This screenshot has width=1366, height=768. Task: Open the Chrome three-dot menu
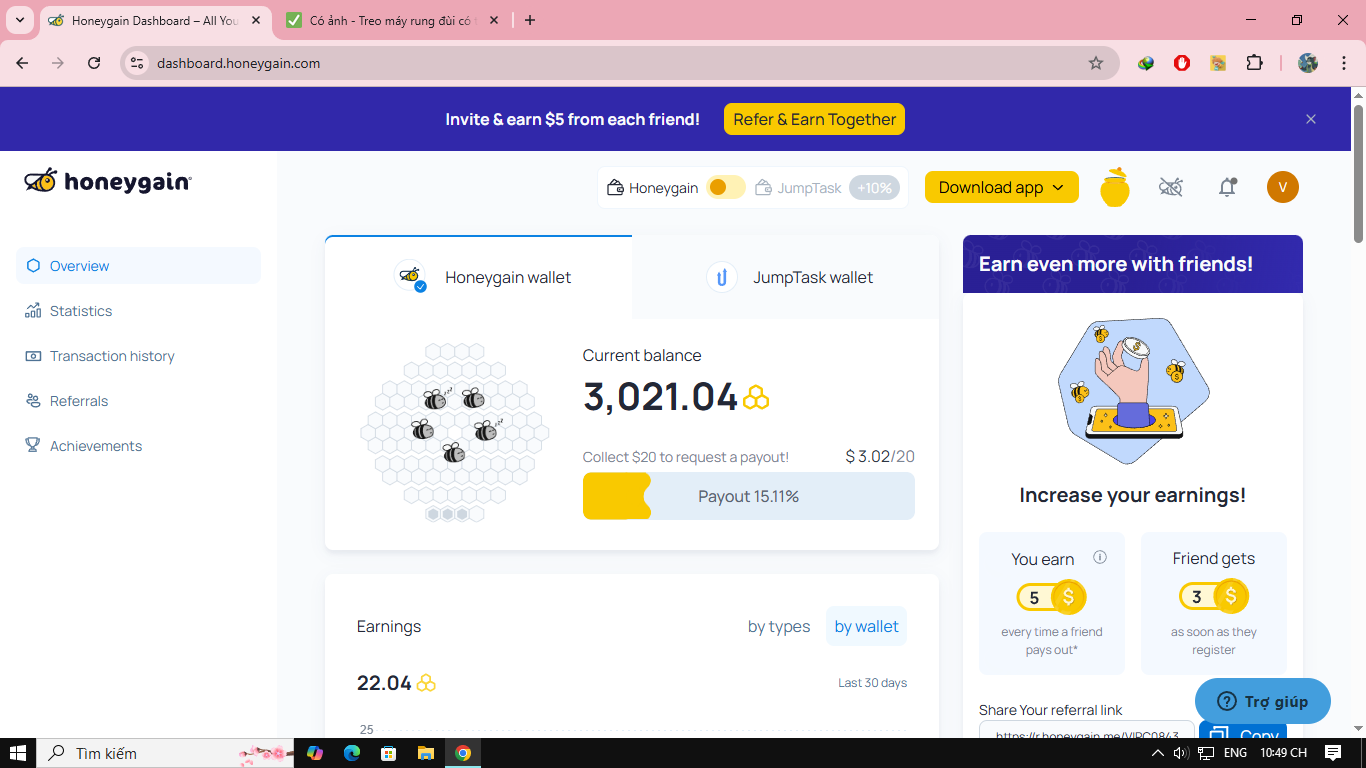pos(1342,63)
